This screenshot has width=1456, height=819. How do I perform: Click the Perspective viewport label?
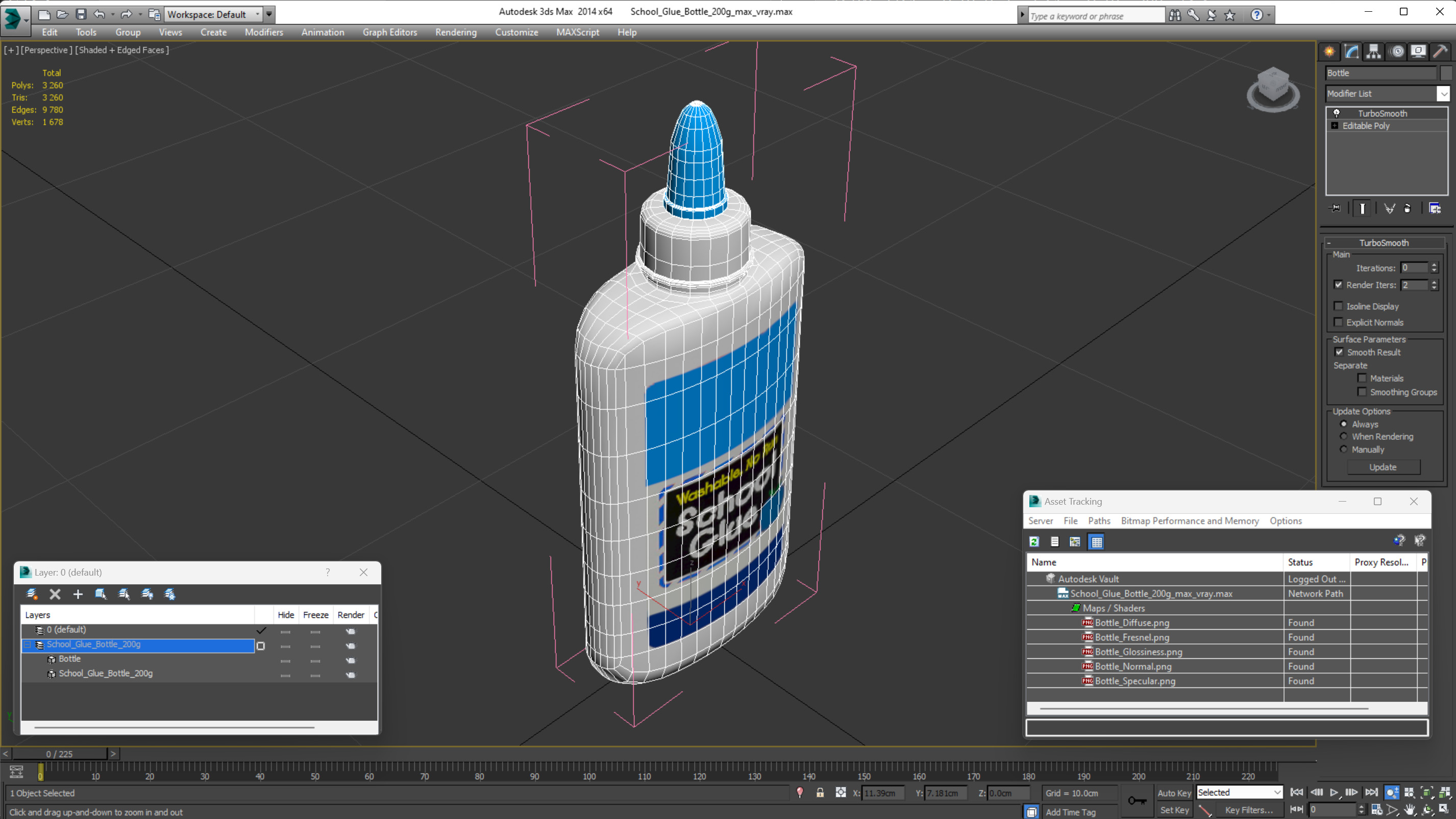pos(46,49)
